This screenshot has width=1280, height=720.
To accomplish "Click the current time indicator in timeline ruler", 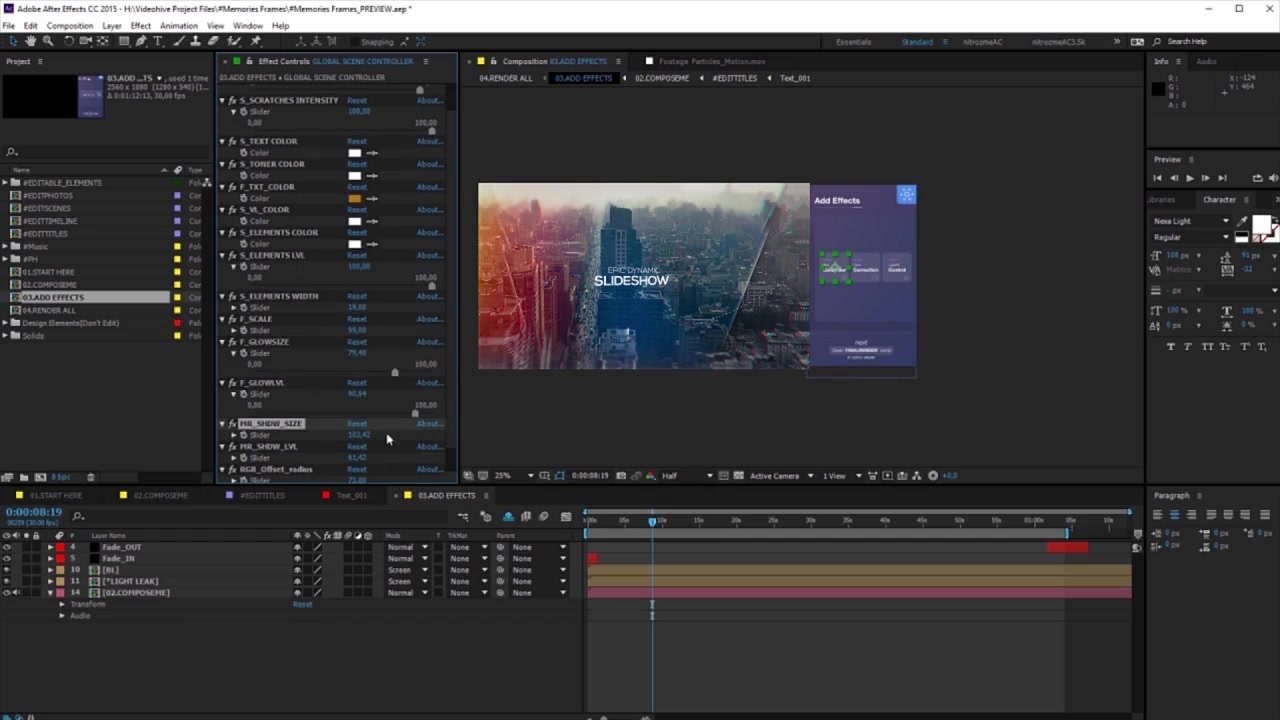I will pos(652,521).
